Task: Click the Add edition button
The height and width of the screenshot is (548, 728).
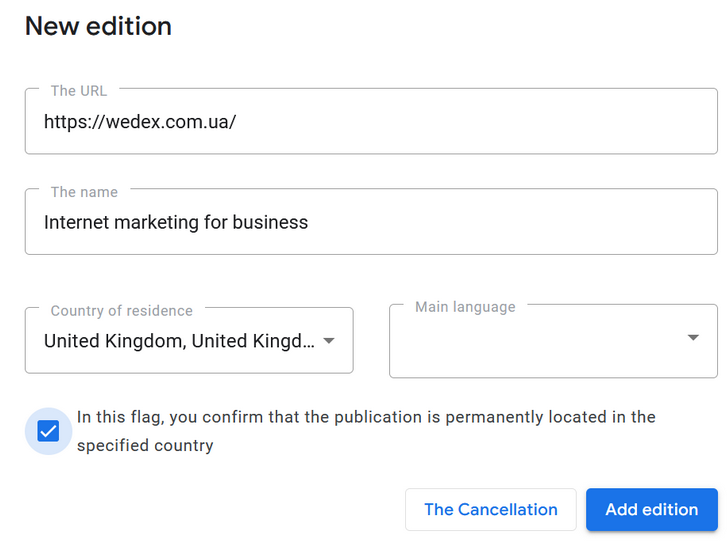Action: coord(652,509)
